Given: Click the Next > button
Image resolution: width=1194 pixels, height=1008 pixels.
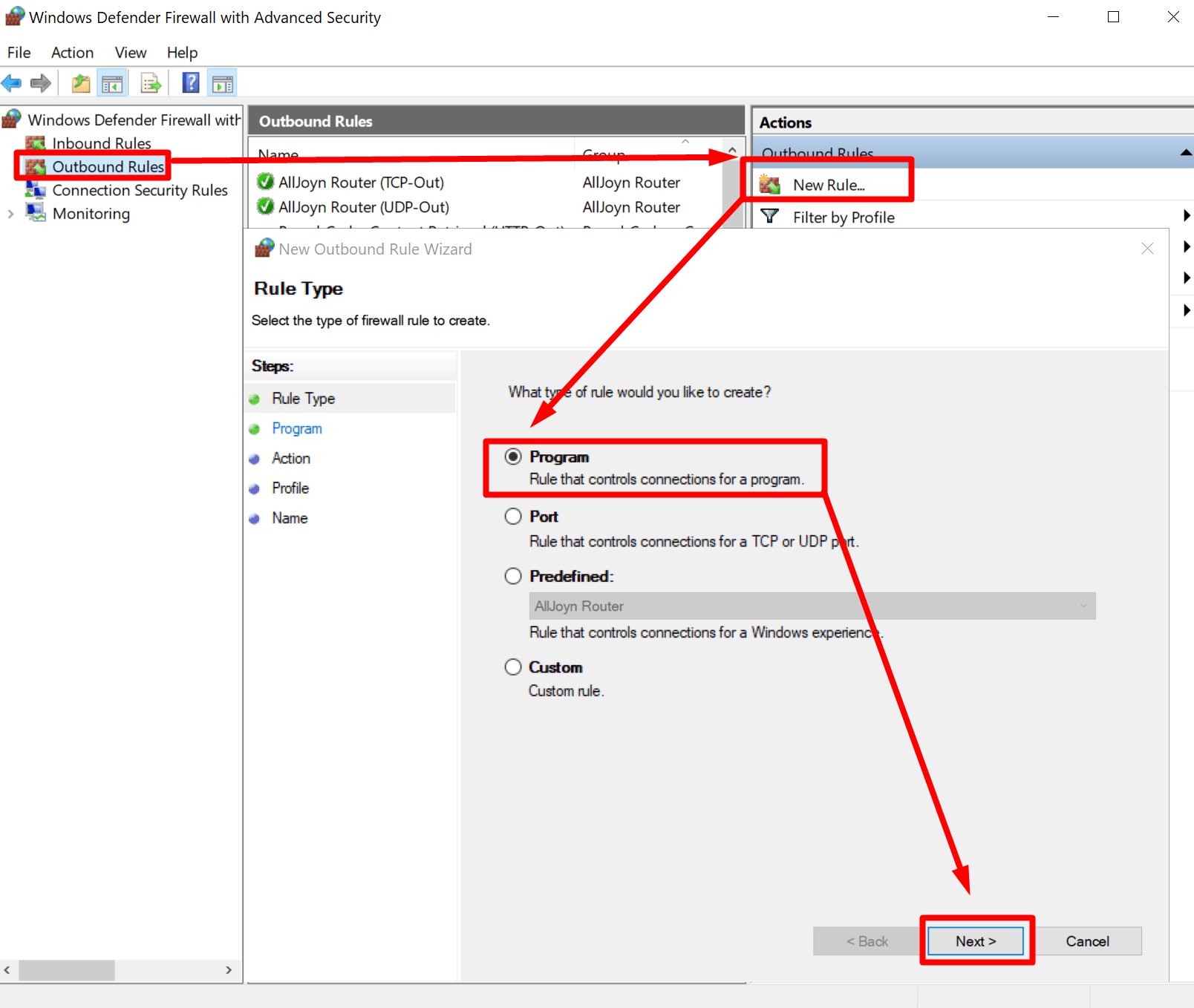Looking at the screenshot, I should tap(975, 941).
